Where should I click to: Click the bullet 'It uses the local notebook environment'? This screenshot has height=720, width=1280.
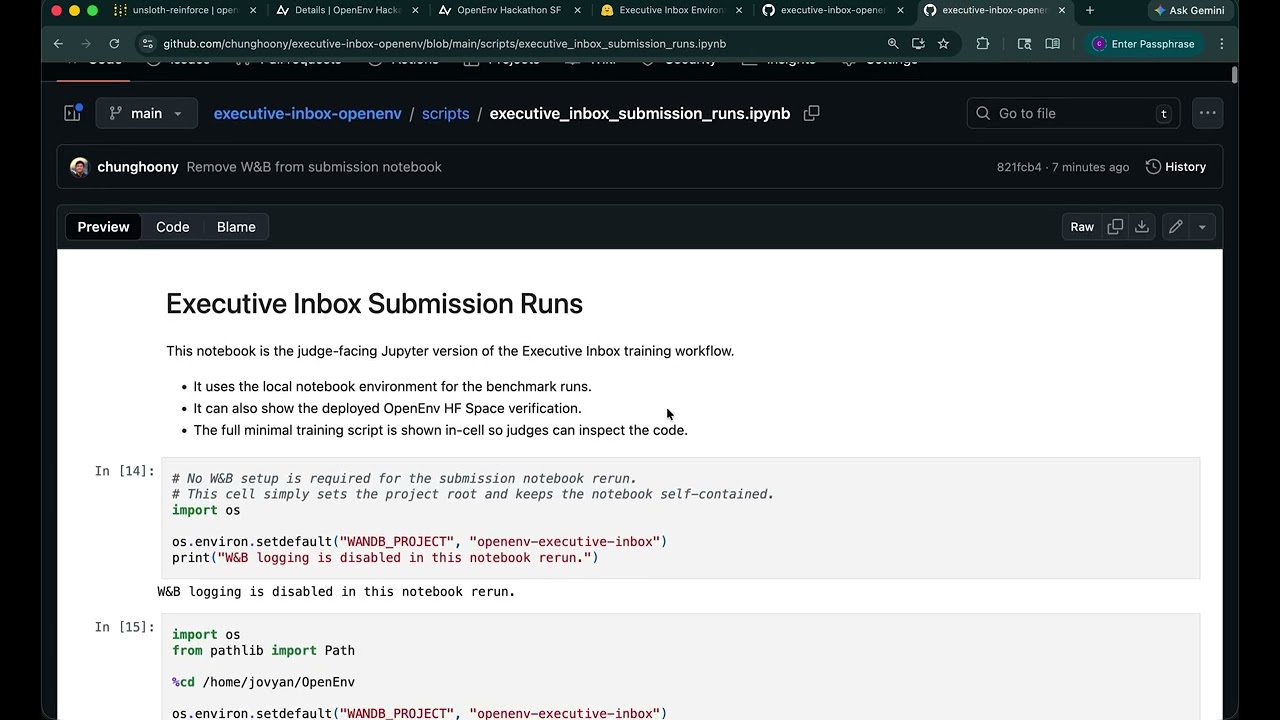392,386
